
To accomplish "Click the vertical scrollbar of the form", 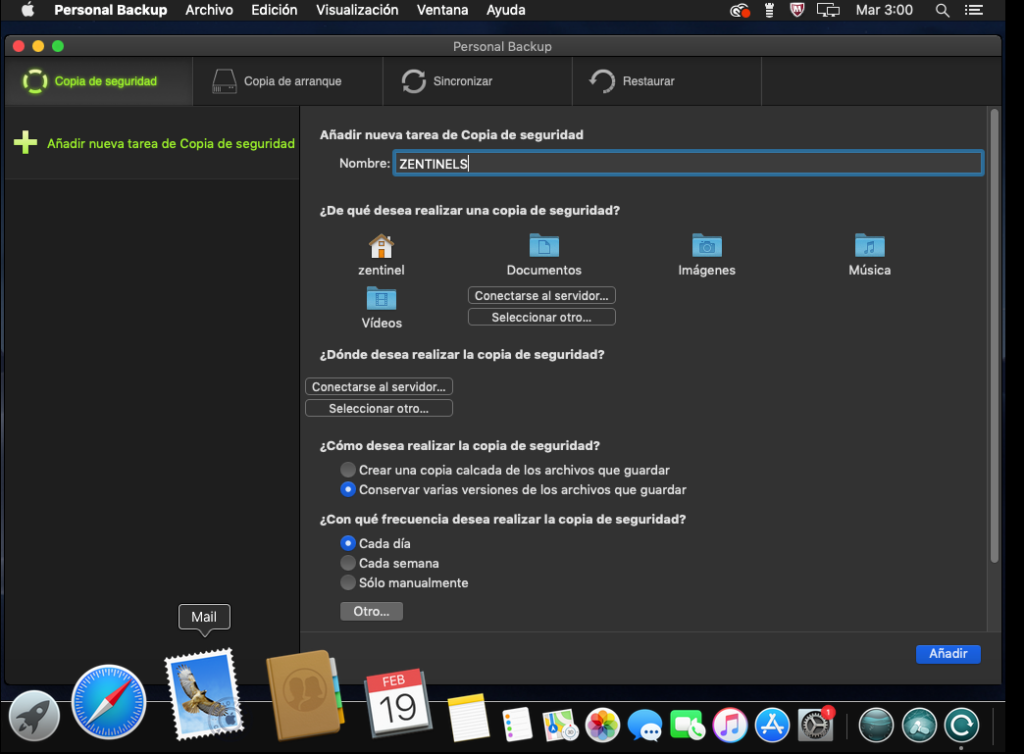I will 994,336.
